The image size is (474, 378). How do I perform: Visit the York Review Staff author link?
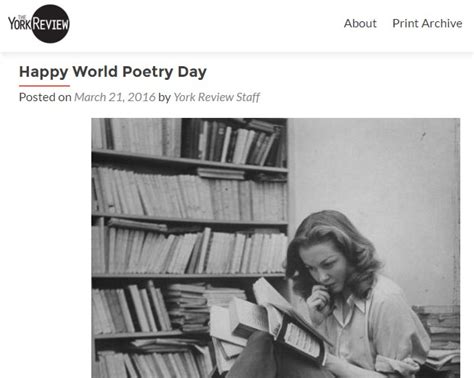[x=217, y=97]
